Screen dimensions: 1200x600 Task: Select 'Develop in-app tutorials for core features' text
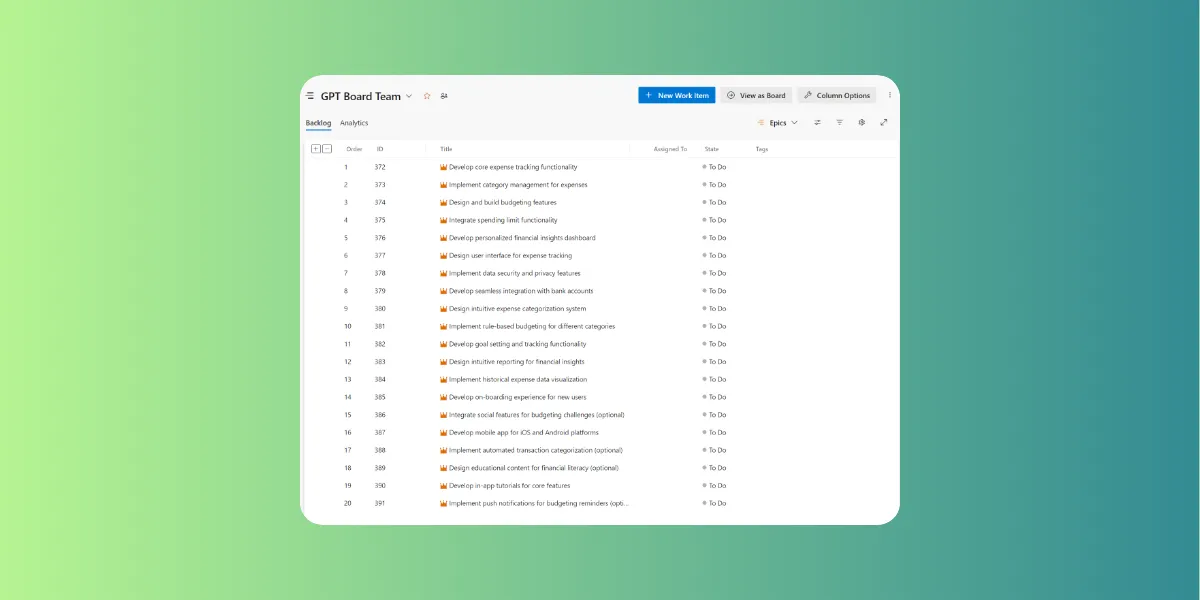coord(510,486)
